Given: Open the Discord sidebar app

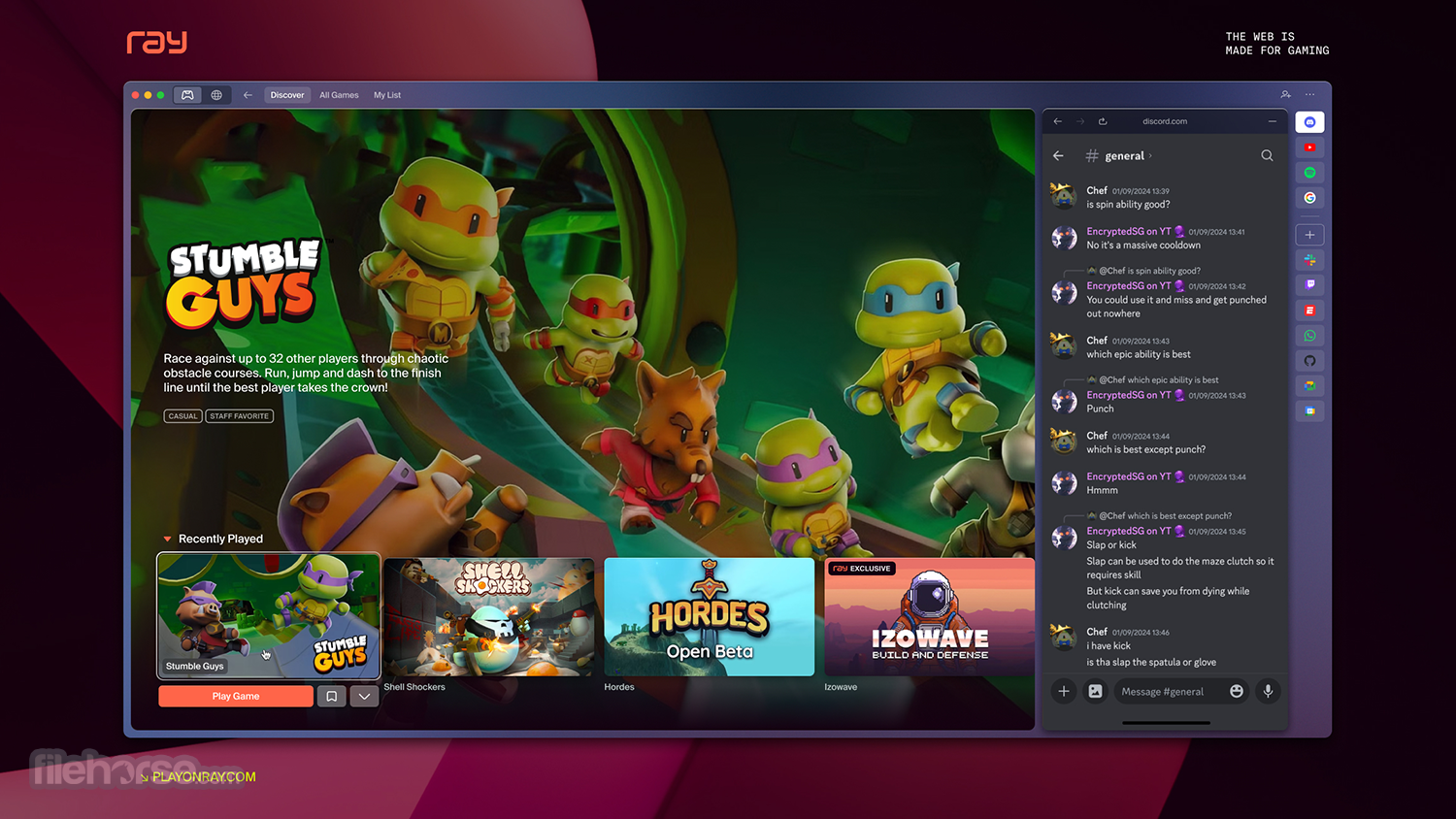Looking at the screenshot, I should [1309, 122].
